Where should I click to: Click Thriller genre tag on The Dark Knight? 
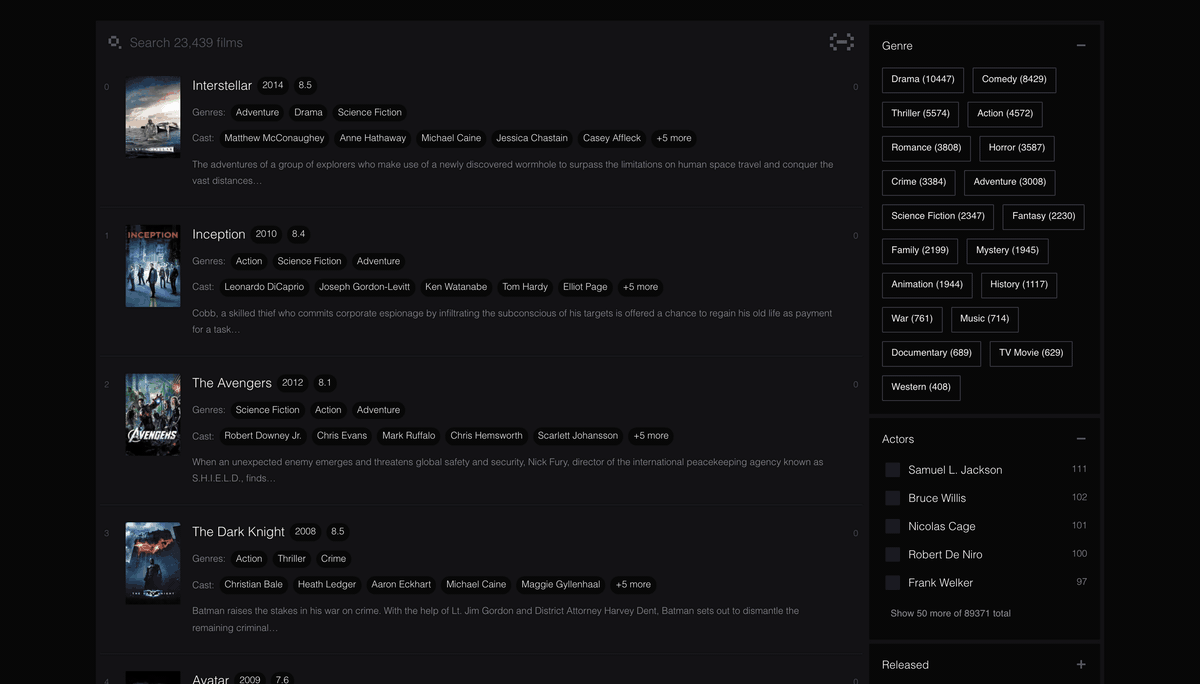tap(292, 559)
